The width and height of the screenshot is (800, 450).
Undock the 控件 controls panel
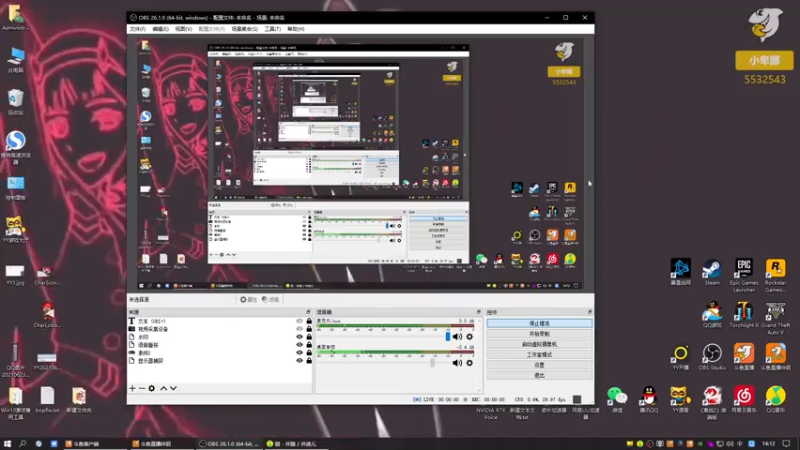pyautogui.click(x=590, y=312)
